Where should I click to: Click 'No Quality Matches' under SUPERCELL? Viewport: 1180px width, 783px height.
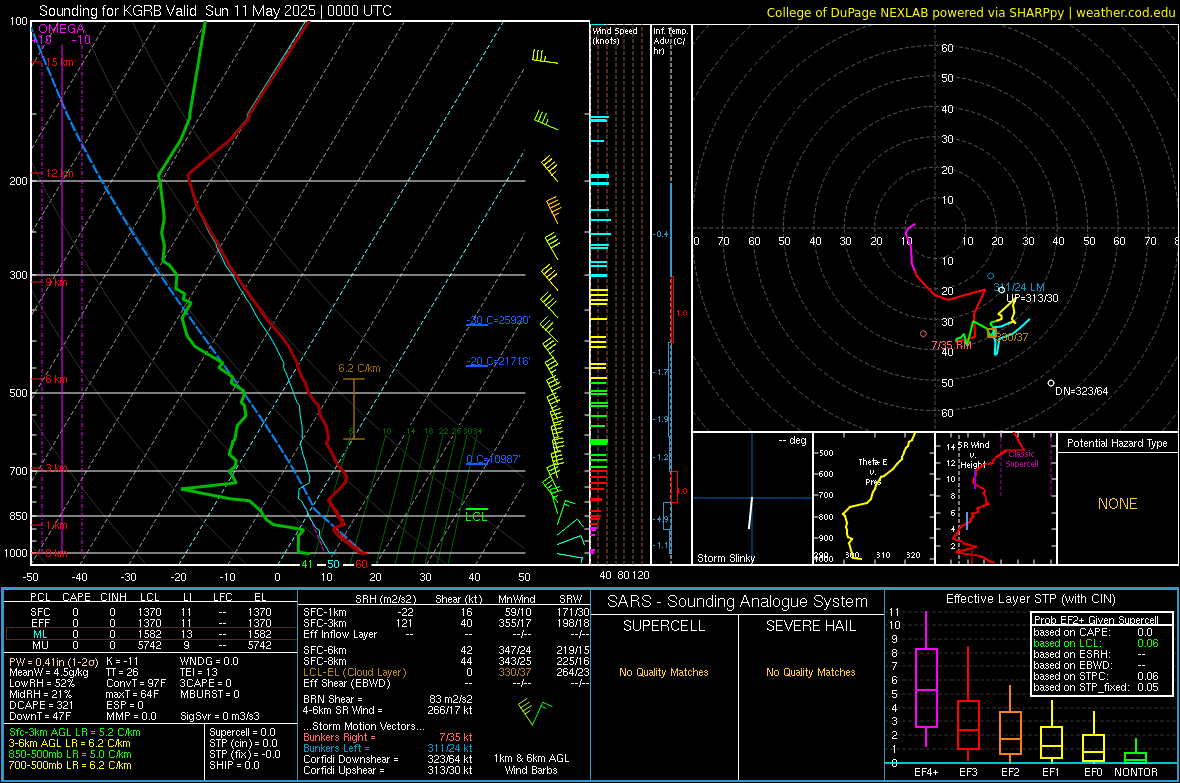click(664, 672)
